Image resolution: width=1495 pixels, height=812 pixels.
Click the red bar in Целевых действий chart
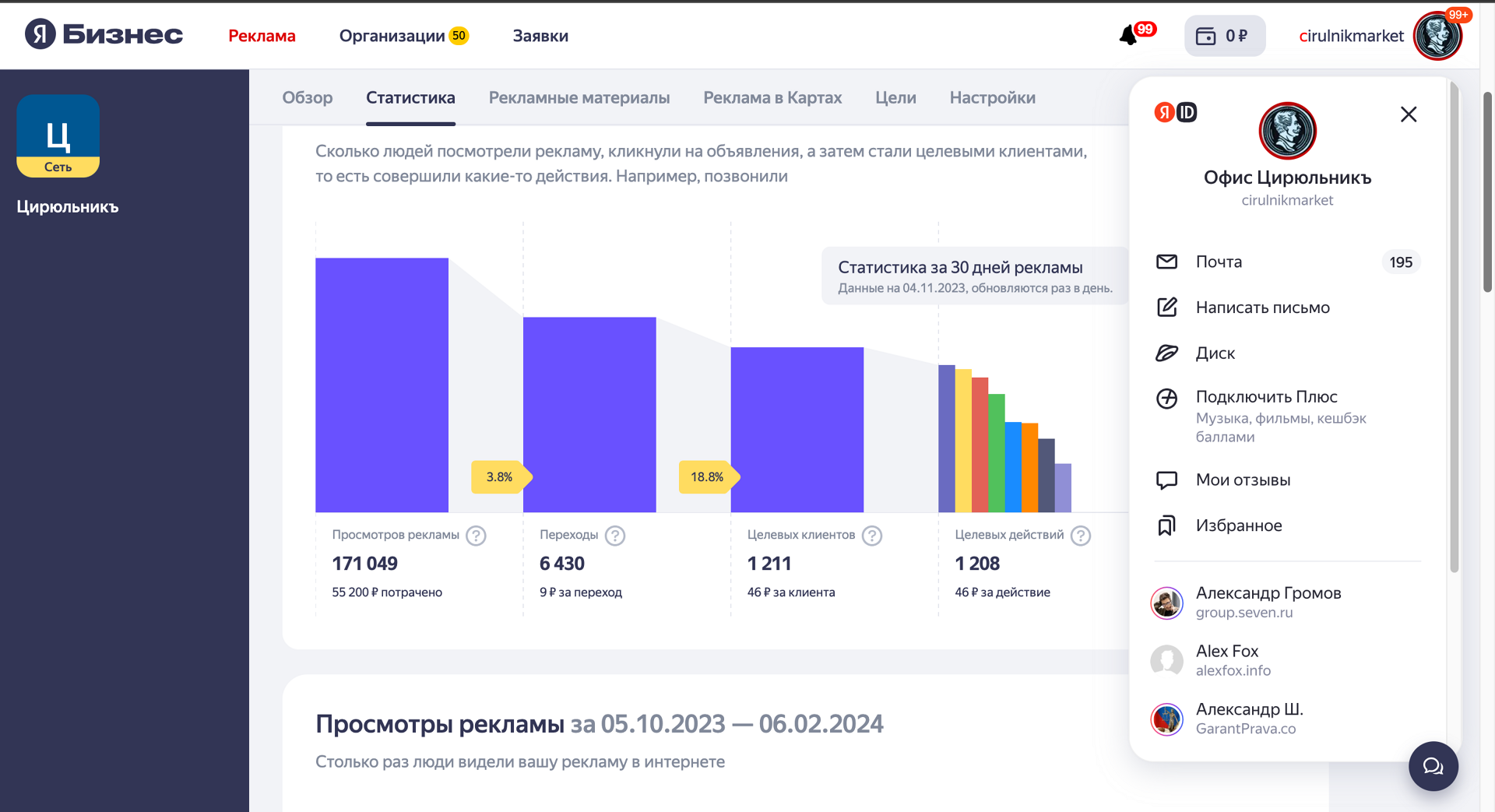pos(980,445)
